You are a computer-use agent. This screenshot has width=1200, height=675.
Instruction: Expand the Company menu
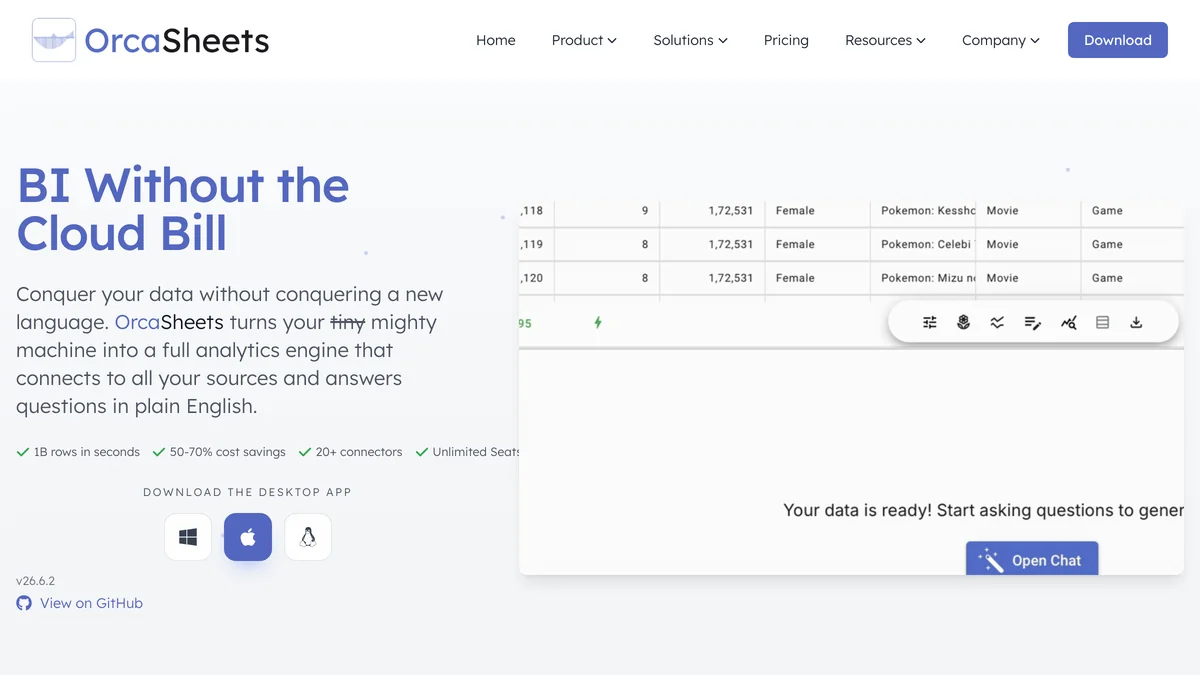click(1001, 40)
